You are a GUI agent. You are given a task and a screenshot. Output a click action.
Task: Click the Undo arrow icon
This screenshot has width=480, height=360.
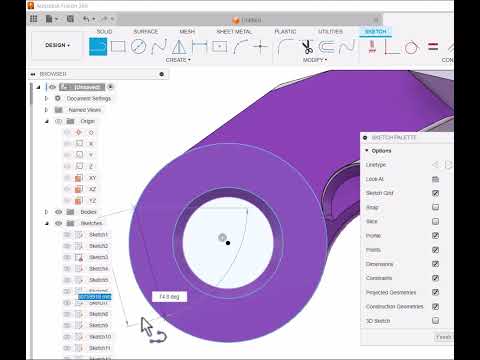(86, 19)
